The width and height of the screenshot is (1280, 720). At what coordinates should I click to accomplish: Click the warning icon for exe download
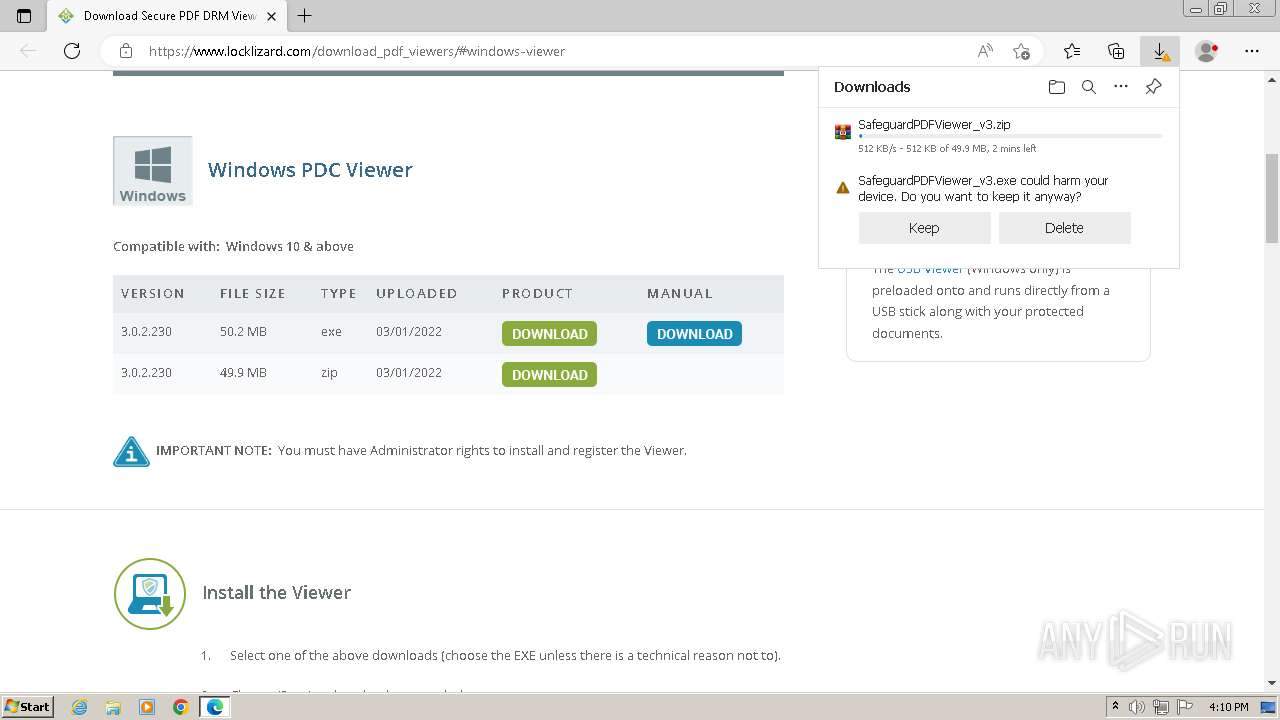[x=843, y=187]
